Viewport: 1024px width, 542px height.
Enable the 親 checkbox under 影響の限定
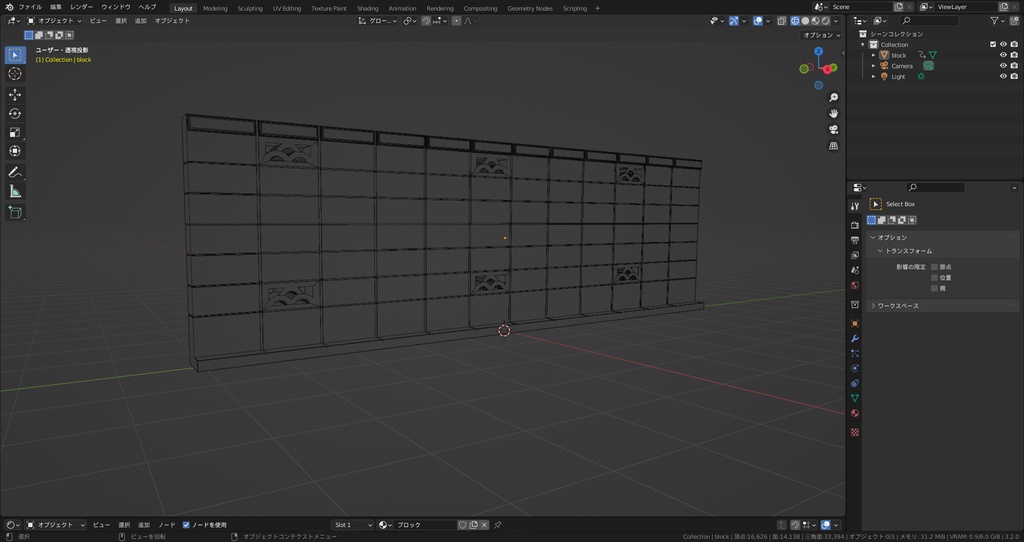click(x=935, y=288)
